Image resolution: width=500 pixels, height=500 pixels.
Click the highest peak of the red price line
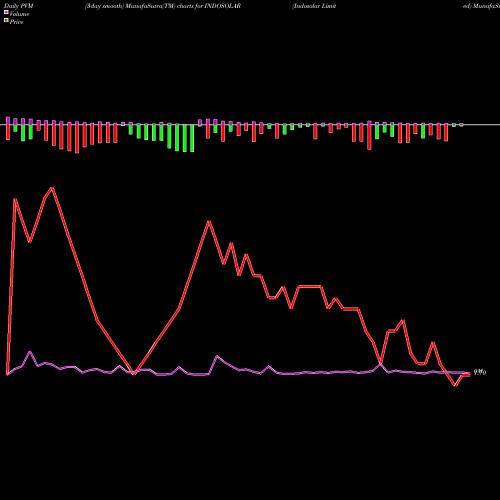pos(52,188)
